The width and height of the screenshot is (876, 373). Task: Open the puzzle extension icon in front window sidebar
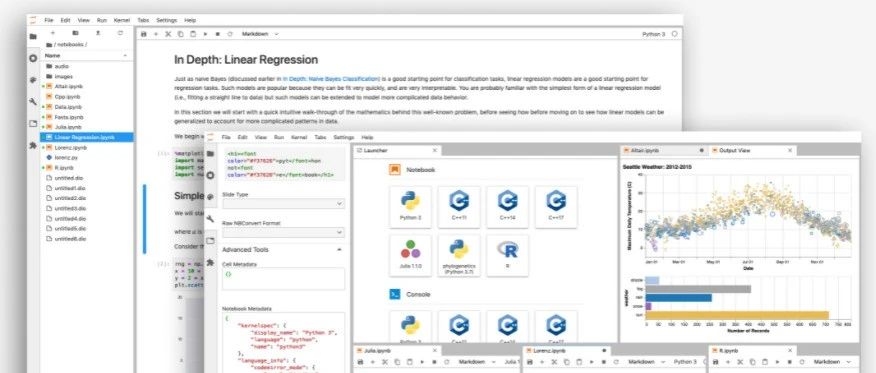pos(210,262)
